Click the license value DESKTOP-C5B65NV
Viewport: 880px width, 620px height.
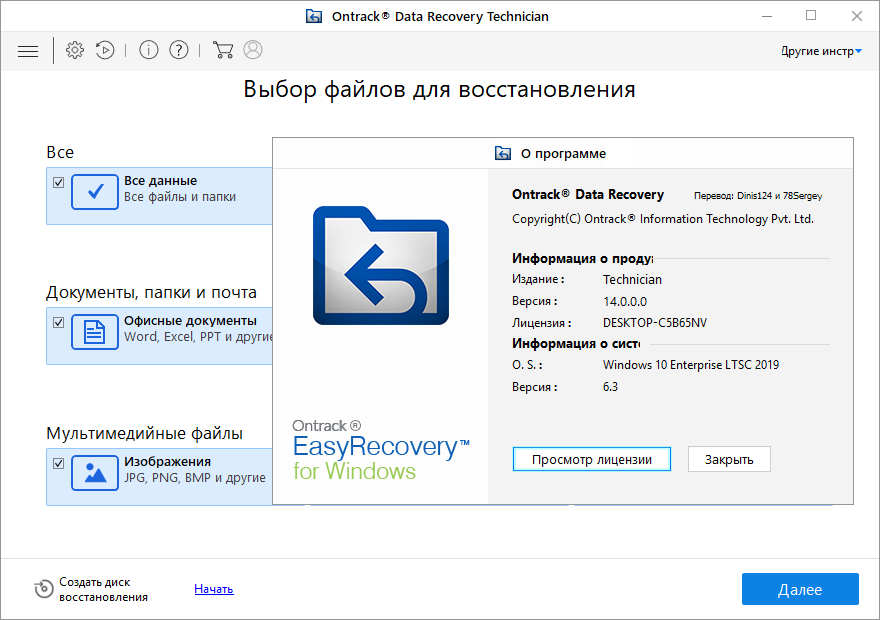(x=654, y=323)
